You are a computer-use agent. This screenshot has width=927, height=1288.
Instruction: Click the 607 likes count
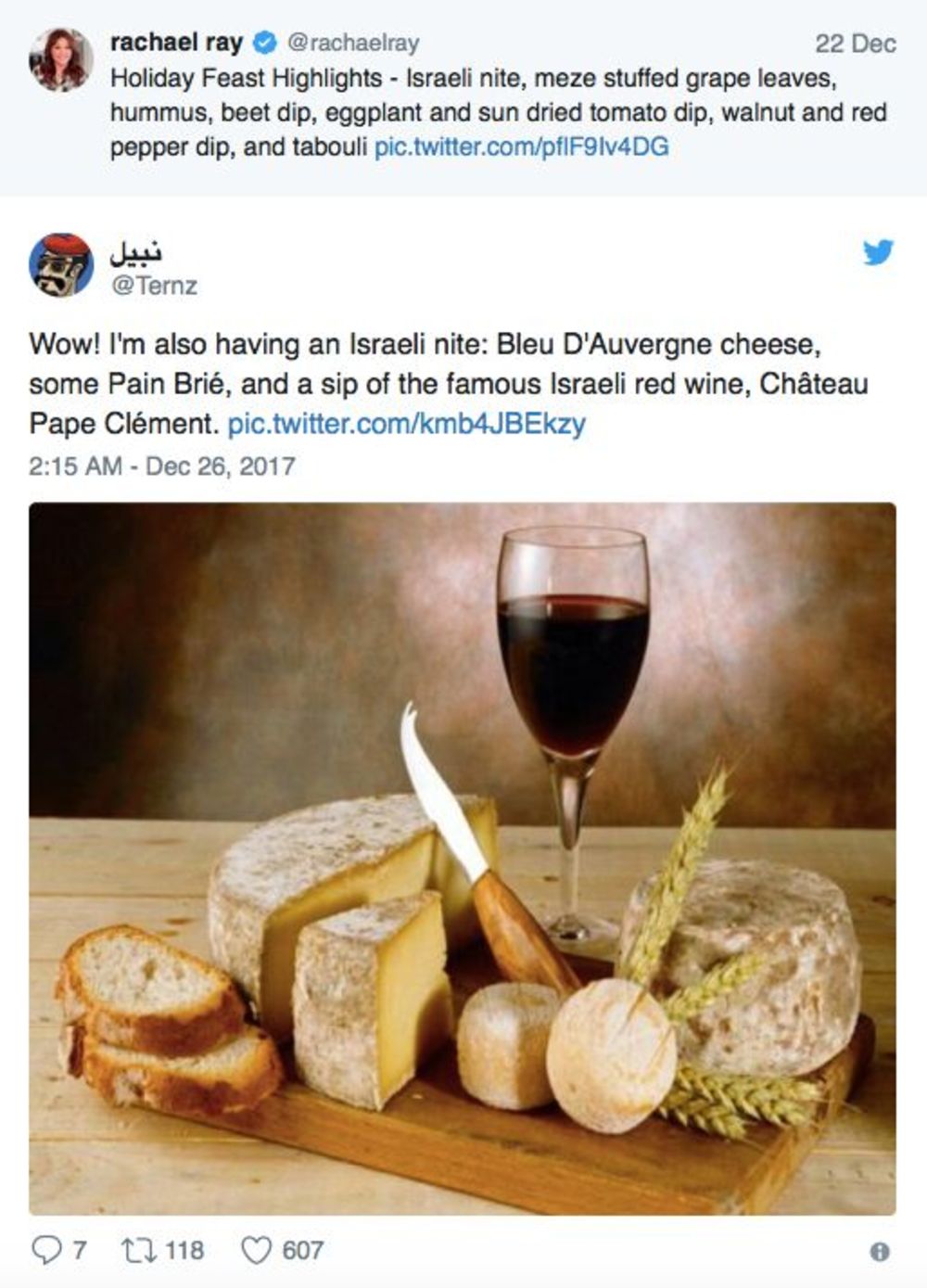(302, 1251)
